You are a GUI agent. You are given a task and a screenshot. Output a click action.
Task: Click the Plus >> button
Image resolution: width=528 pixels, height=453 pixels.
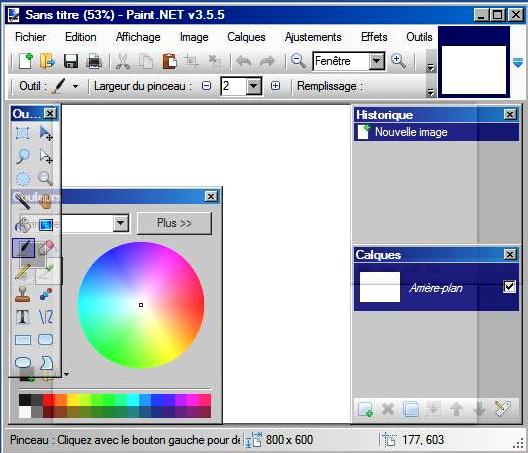[174, 223]
